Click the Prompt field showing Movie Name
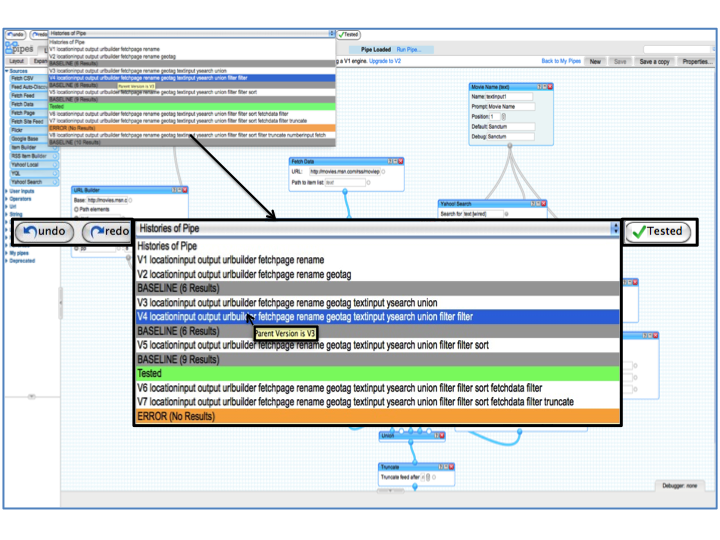This screenshot has width=720, height=540. (x=511, y=107)
